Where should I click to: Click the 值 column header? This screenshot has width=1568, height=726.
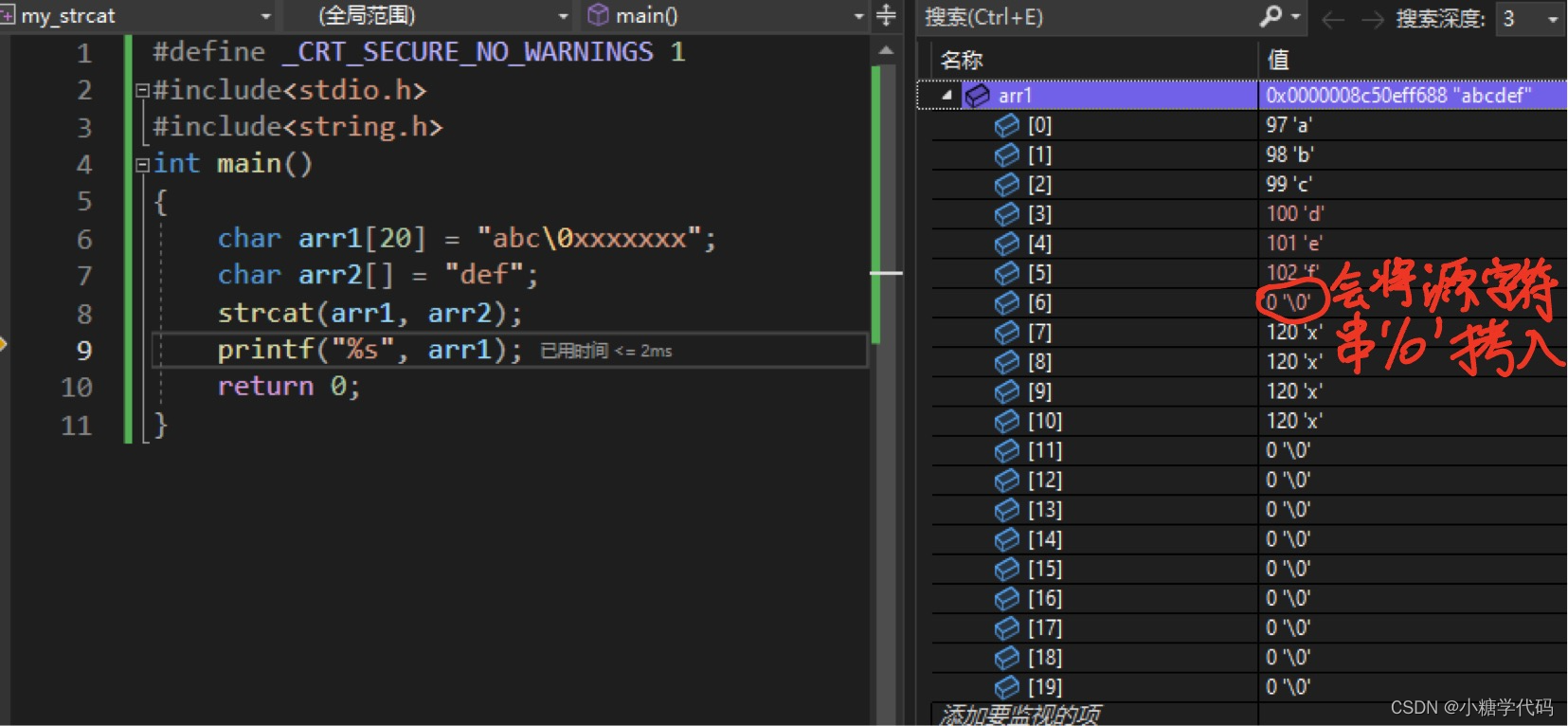coord(1278,60)
